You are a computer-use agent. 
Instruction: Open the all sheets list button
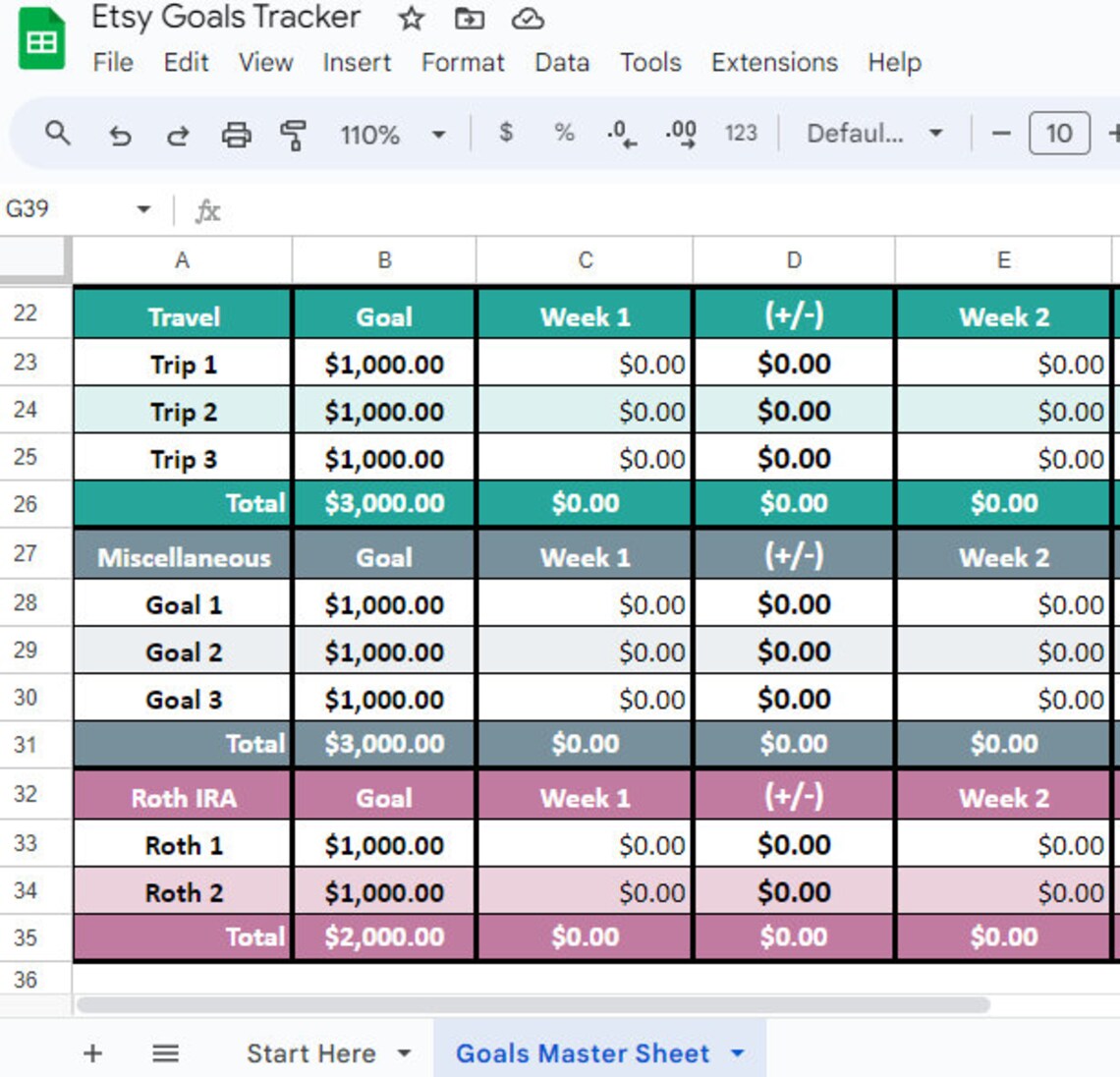[165, 1052]
